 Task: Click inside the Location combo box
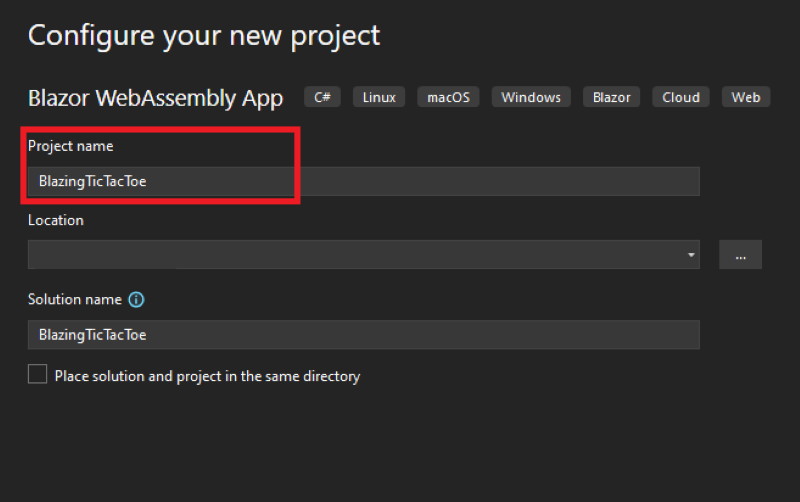tap(350, 255)
